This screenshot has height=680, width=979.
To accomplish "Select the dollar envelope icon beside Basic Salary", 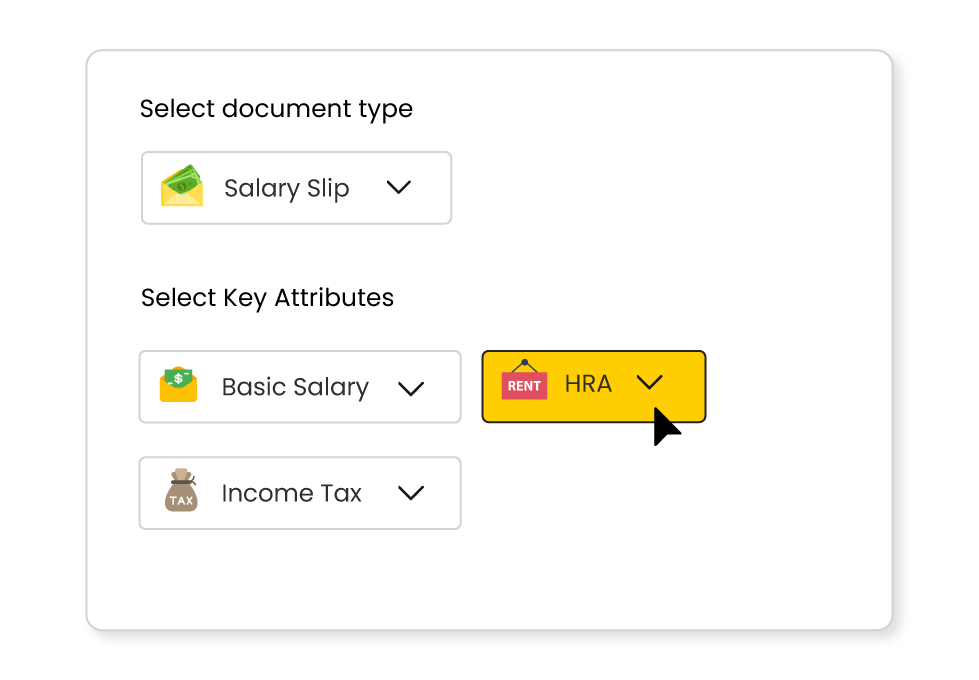I will tap(177, 387).
